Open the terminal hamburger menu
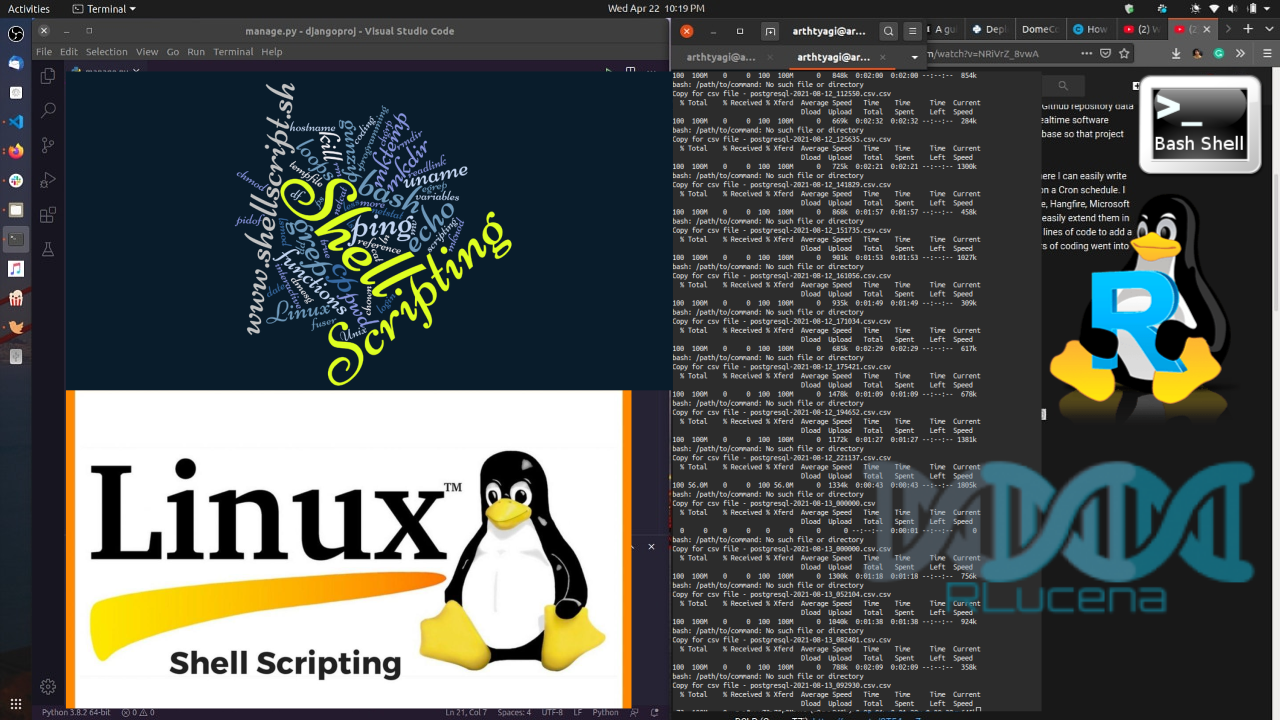1280x720 pixels. point(912,31)
